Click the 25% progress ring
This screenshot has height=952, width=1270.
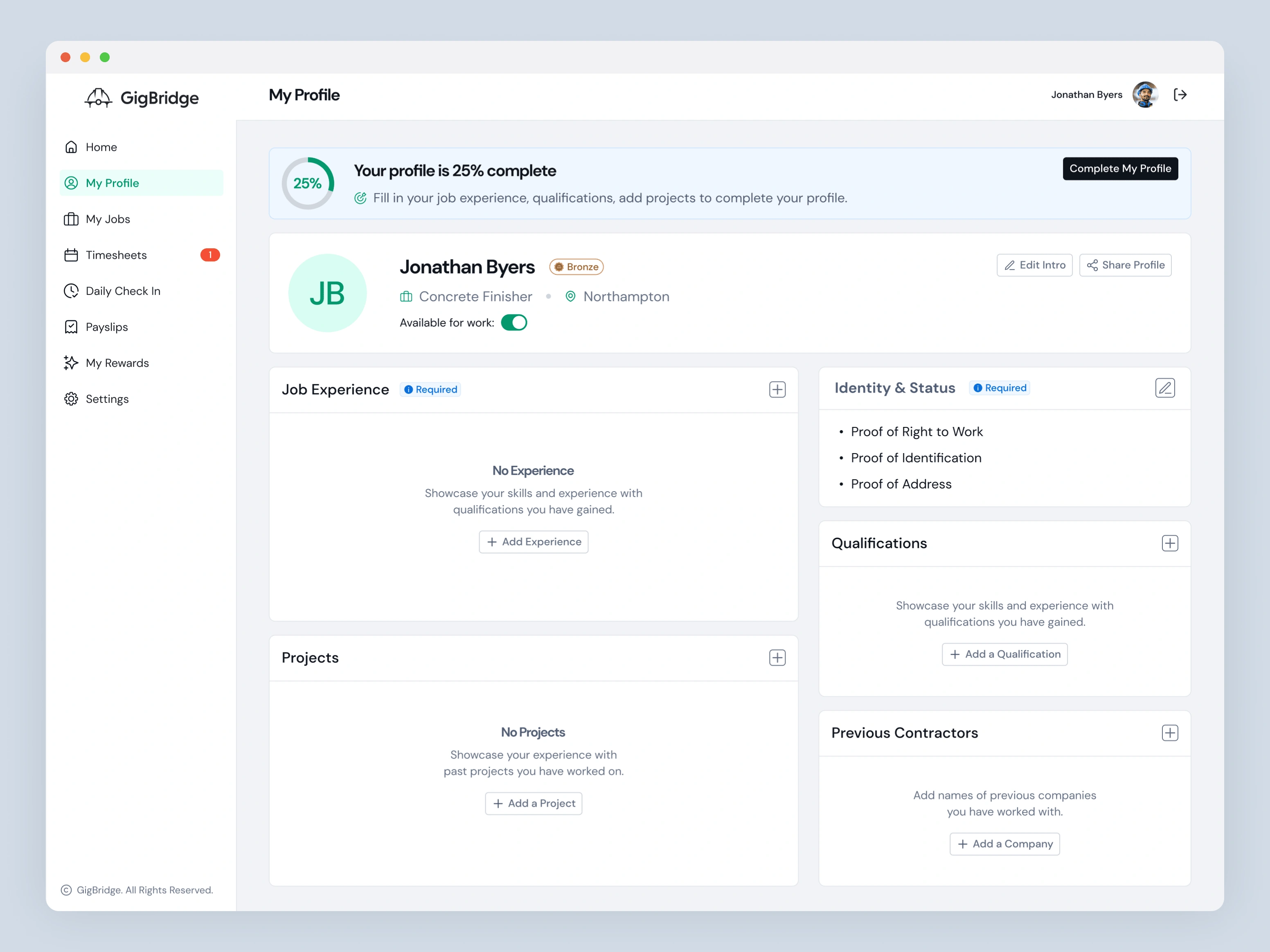coord(308,184)
